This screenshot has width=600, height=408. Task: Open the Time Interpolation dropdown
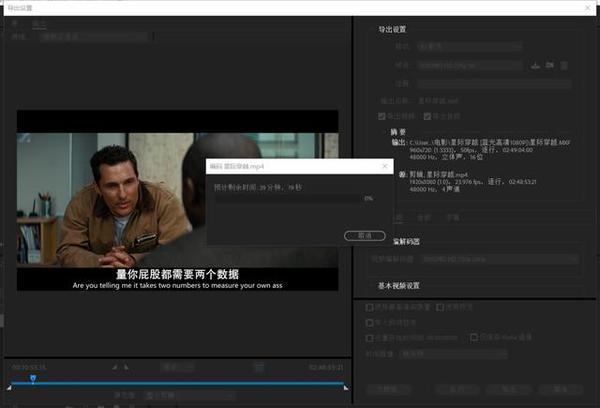[453, 354]
